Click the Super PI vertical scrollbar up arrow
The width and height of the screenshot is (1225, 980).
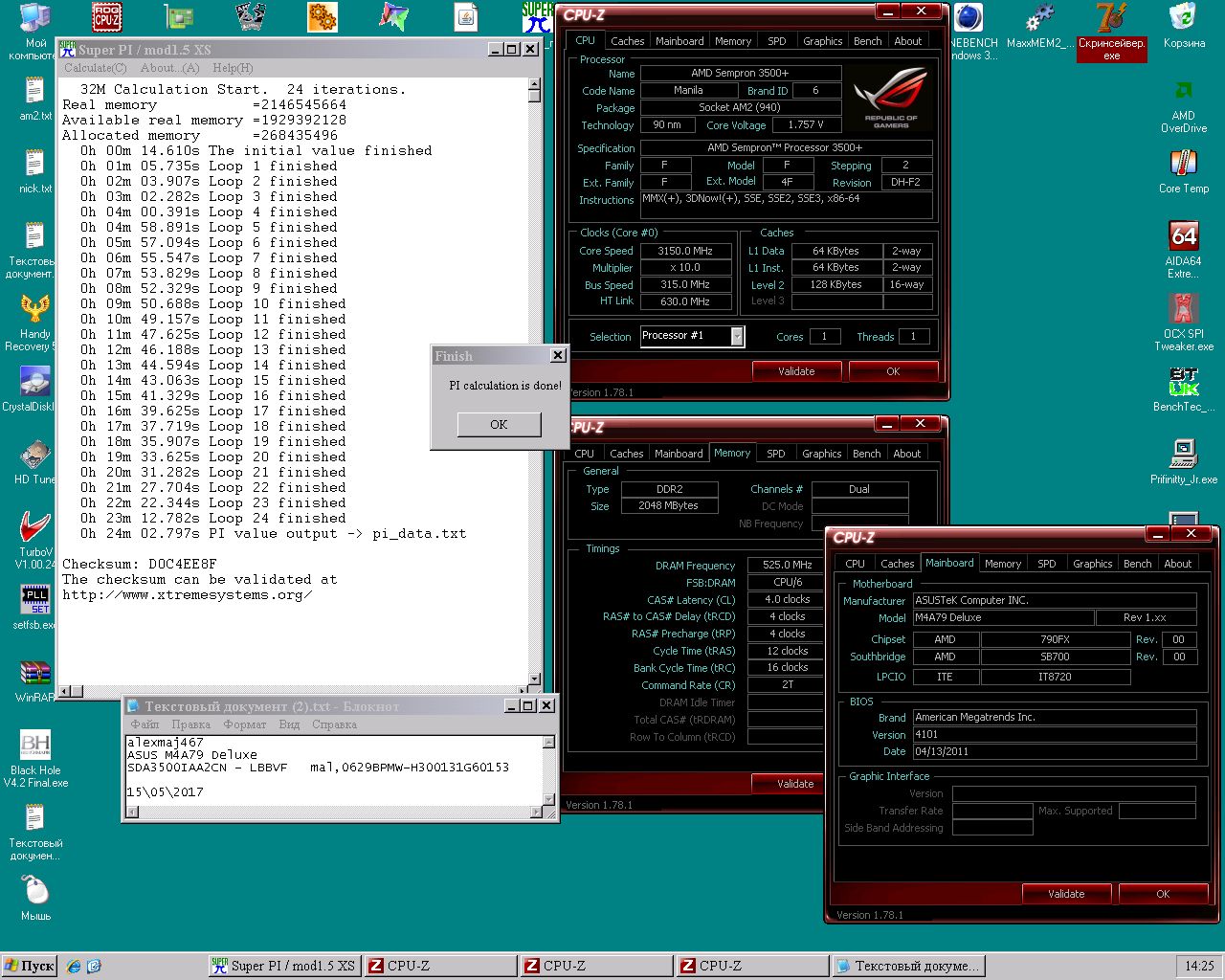(x=534, y=84)
